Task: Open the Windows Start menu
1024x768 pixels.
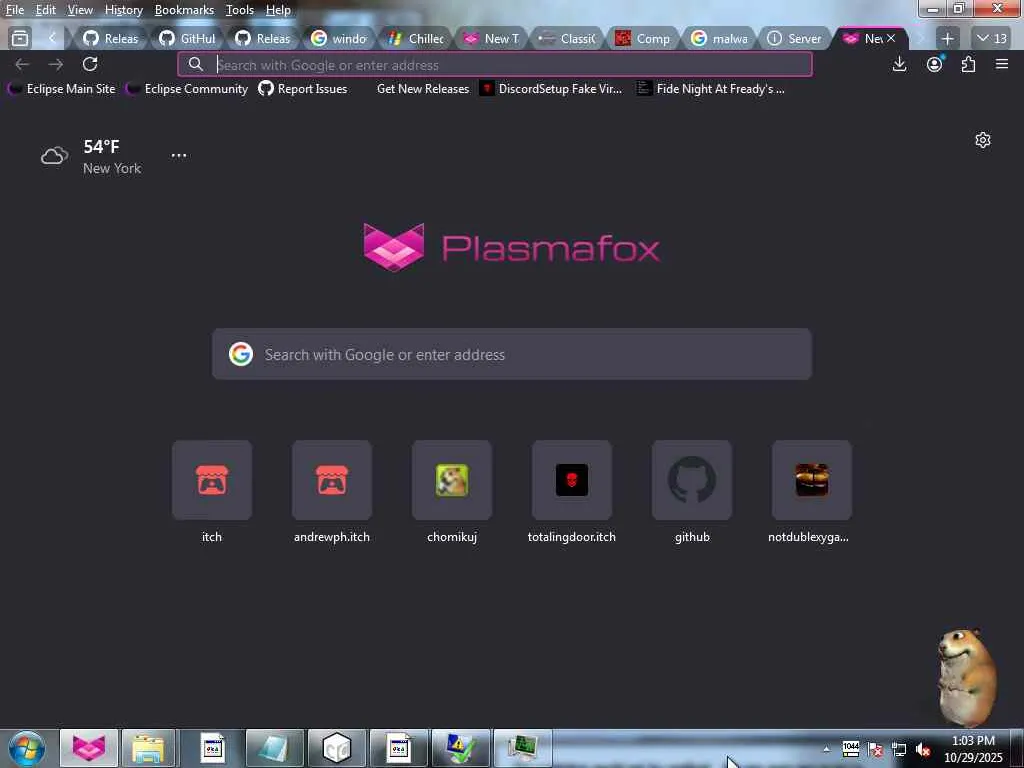Action: [27, 748]
